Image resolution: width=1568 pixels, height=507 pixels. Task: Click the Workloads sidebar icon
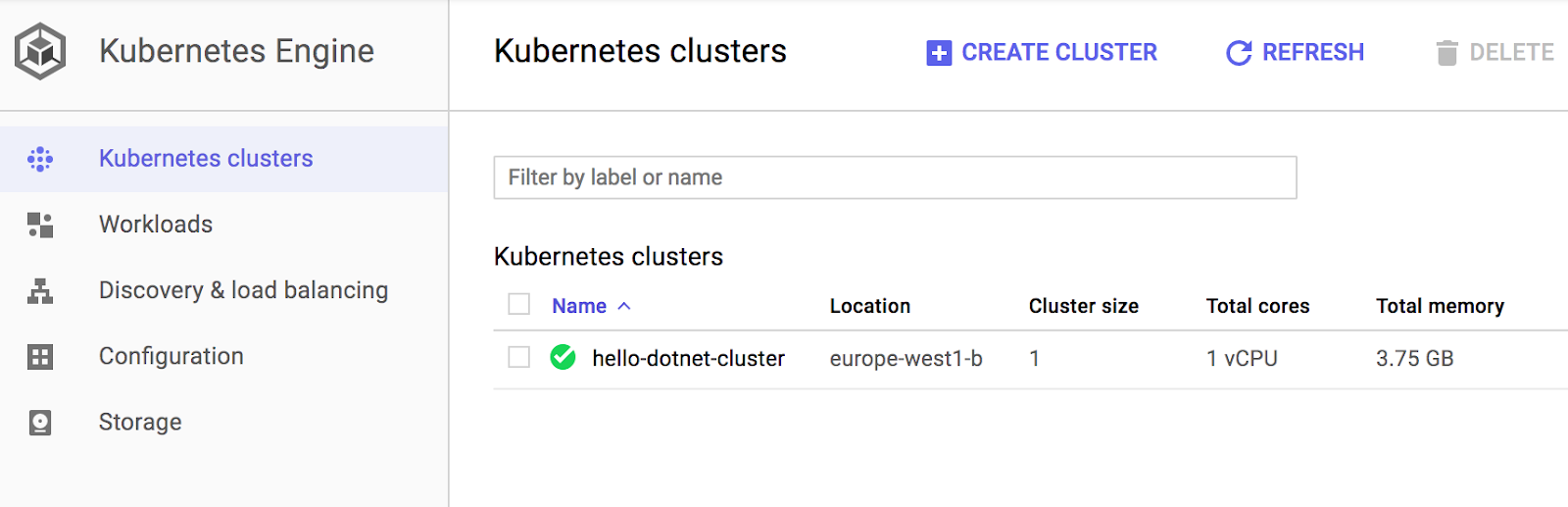tap(40, 225)
